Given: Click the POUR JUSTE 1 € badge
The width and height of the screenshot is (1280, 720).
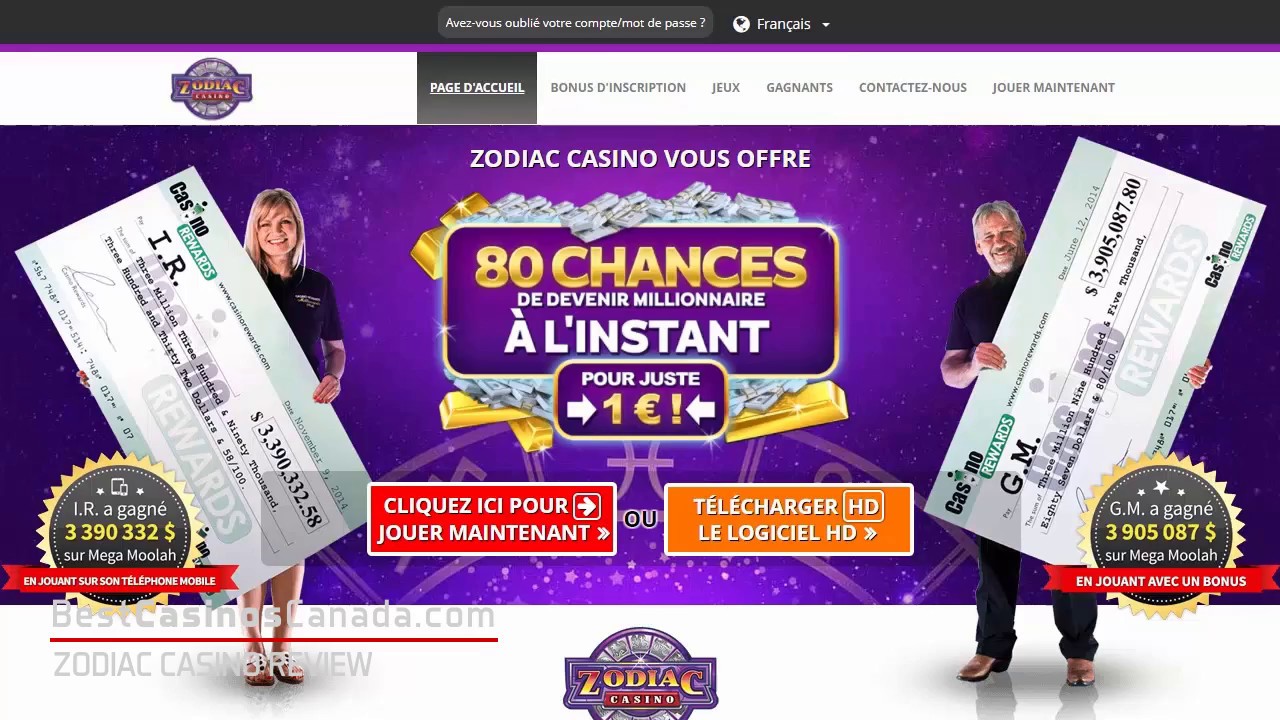Looking at the screenshot, I should [x=641, y=400].
